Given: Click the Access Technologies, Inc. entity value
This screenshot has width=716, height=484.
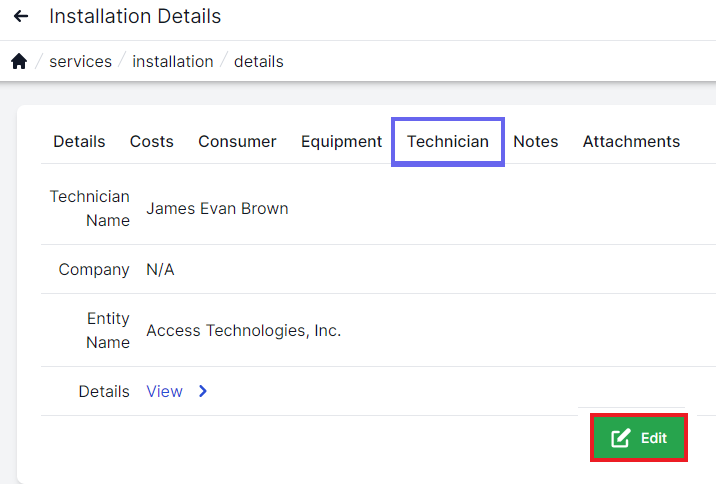Looking at the screenshot, I should (x=243, y=331).
